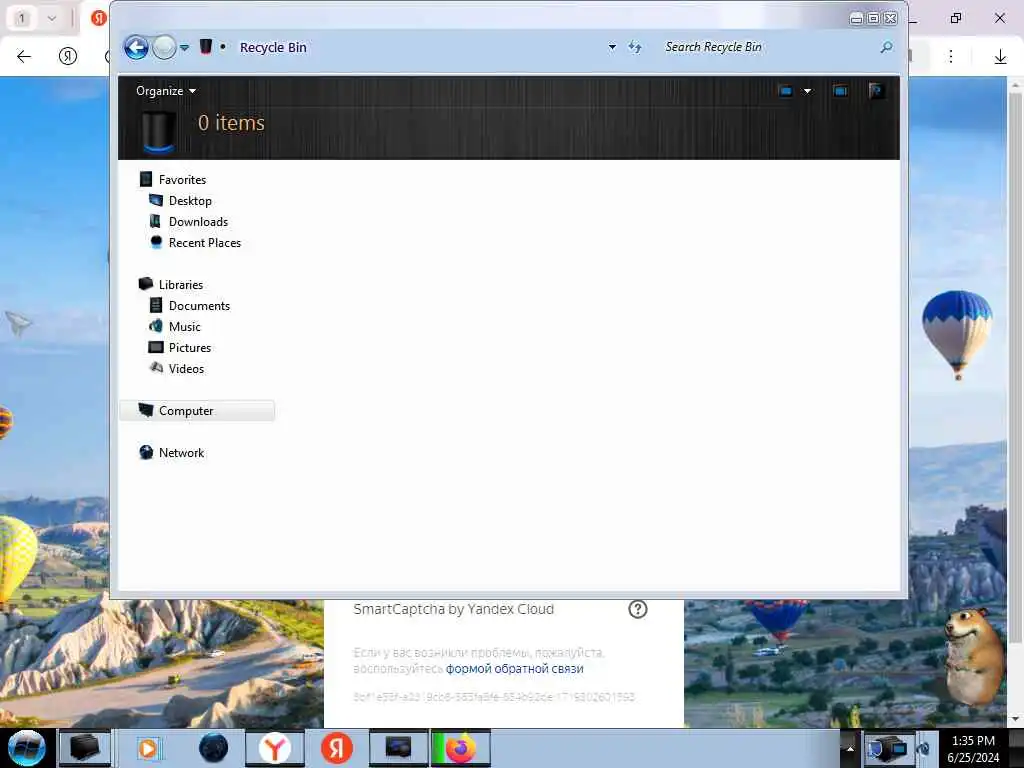
Task: Launch media player from taskbar
Action: click(148, 748)
